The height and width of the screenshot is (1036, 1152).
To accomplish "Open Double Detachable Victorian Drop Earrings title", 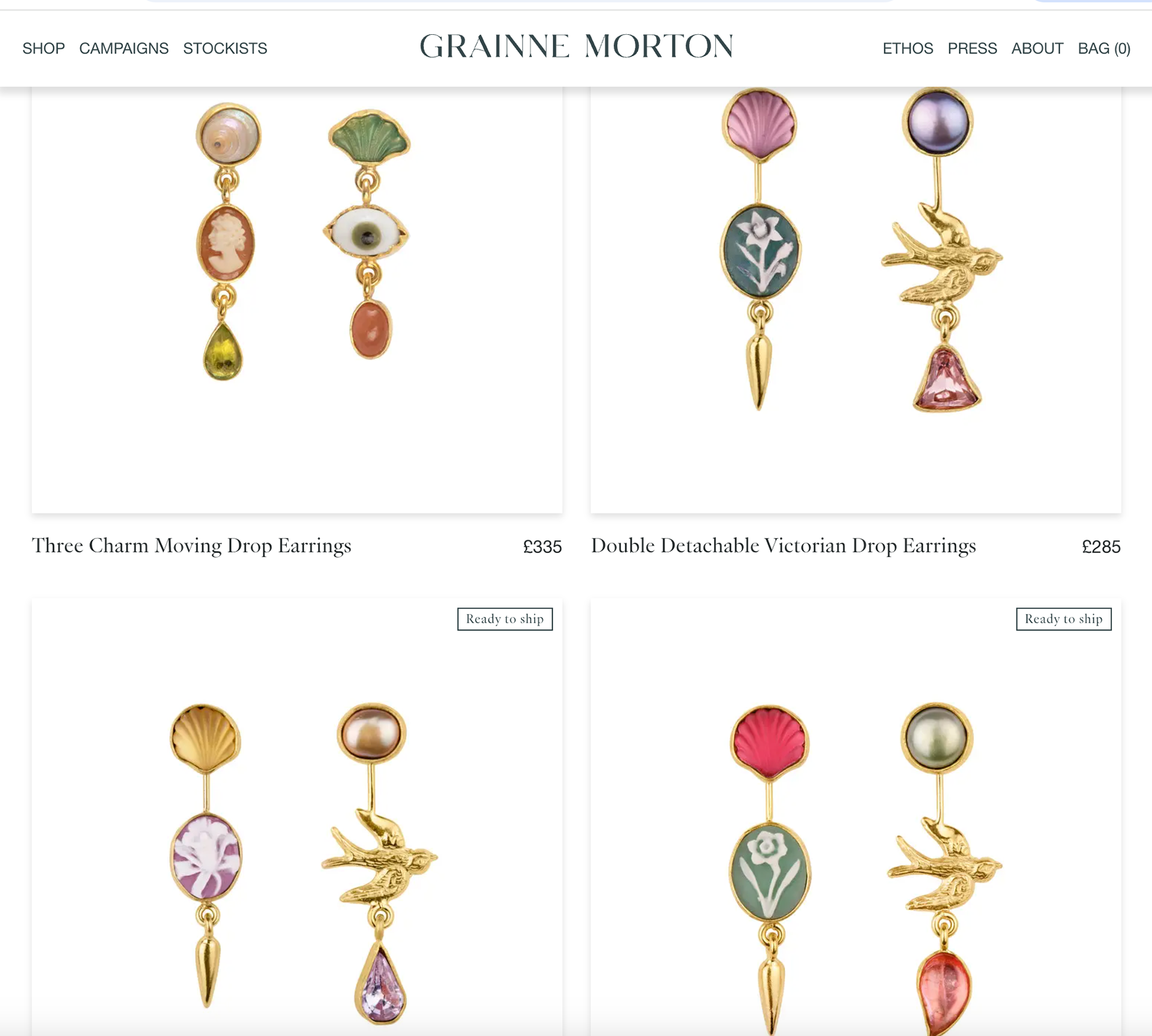I will (784, 545).
